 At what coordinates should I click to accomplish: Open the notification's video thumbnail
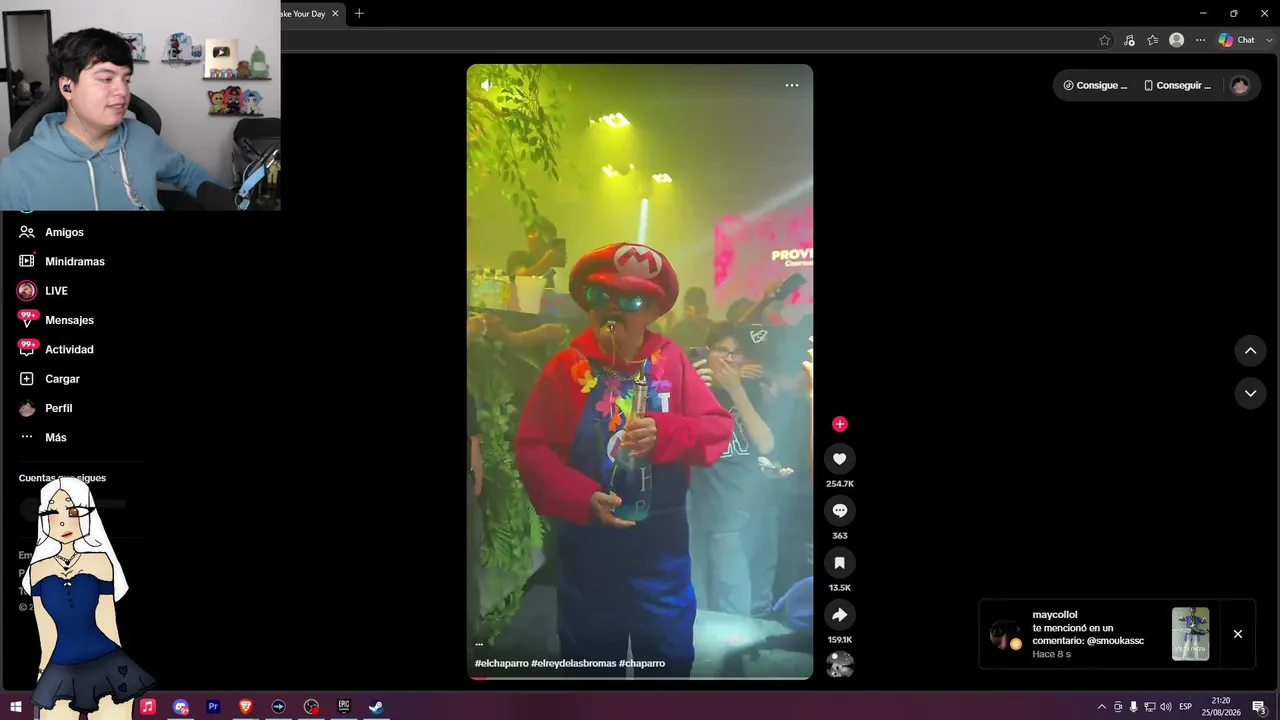pos(1190,634)
